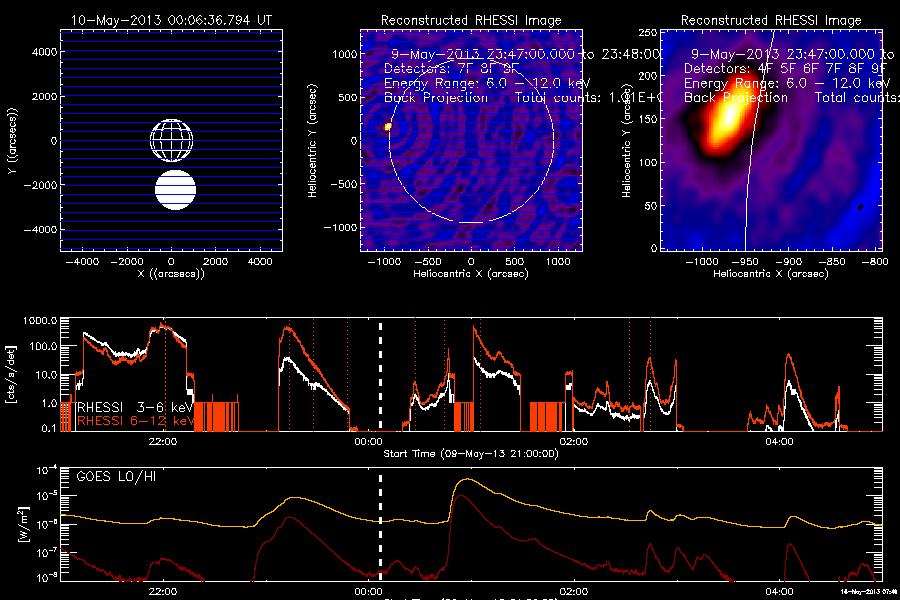
Task: Click the 'RHESSI 6-12 keV' legend entry
Action: pos(135,421)
